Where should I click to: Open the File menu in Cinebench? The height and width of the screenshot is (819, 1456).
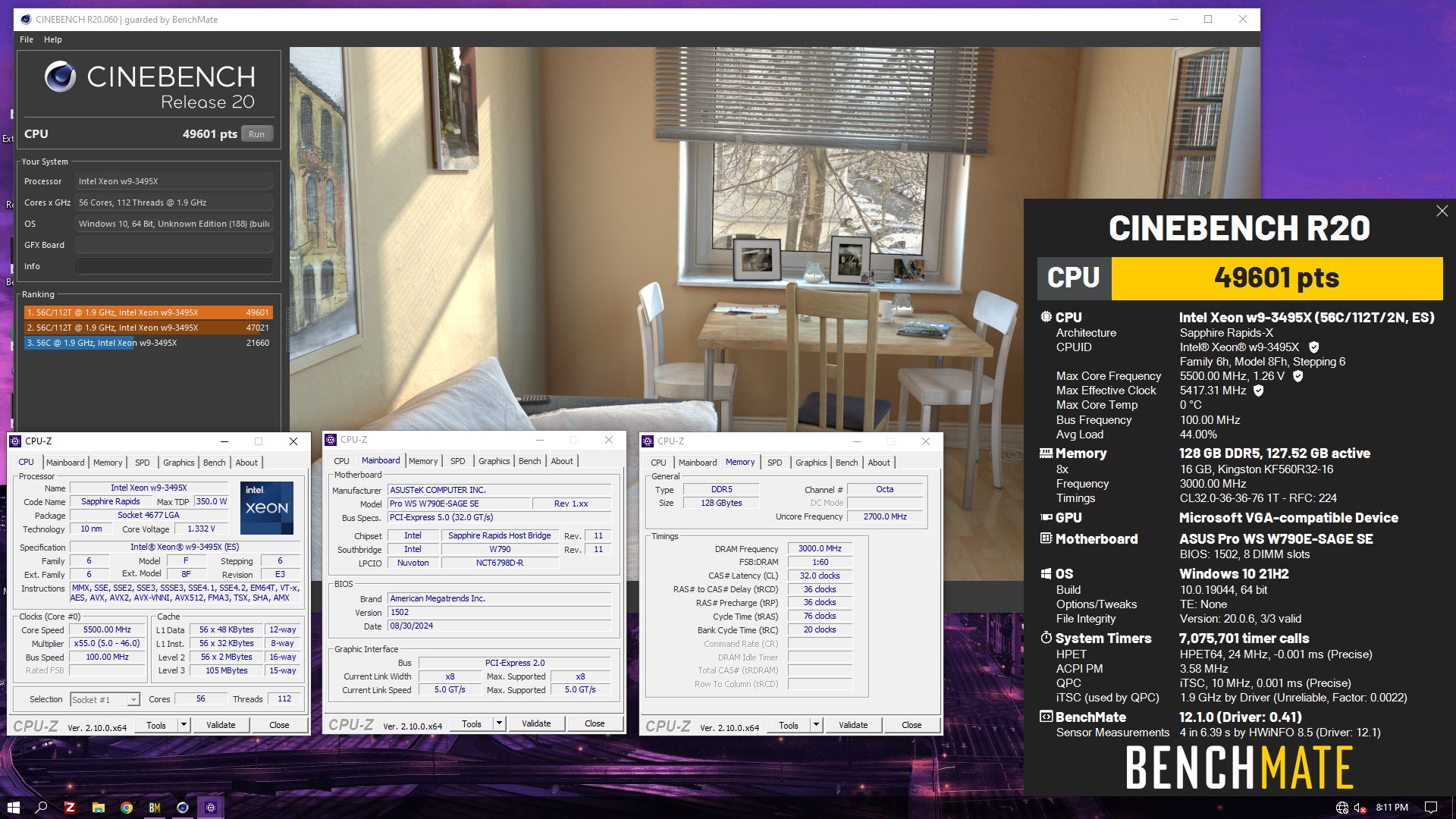(x=27, y=39)
